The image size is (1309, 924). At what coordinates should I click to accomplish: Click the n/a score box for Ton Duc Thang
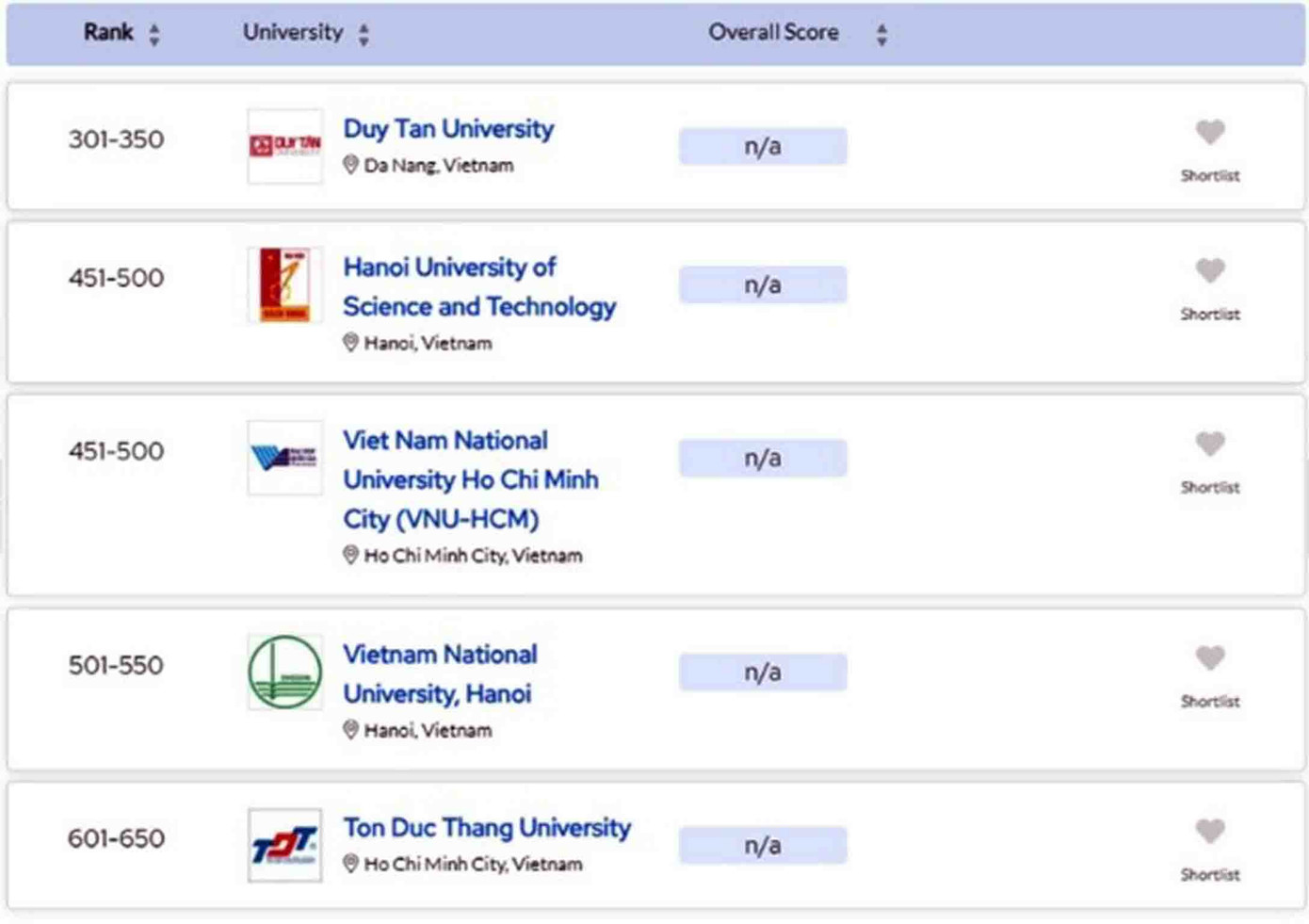pyautogui.click(x=762, y=844)
